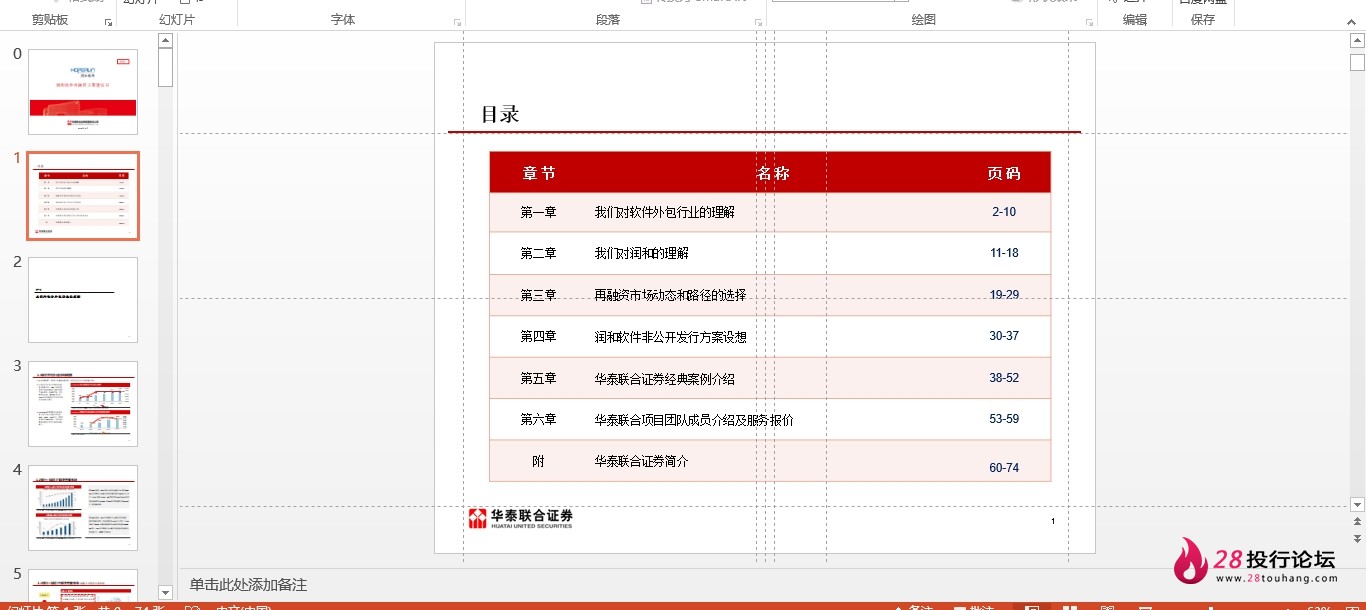The width and height of the screenshot is (1366, 610).
Task: Click the text 我们对润和的理解
Action: [x=641, y=253]
